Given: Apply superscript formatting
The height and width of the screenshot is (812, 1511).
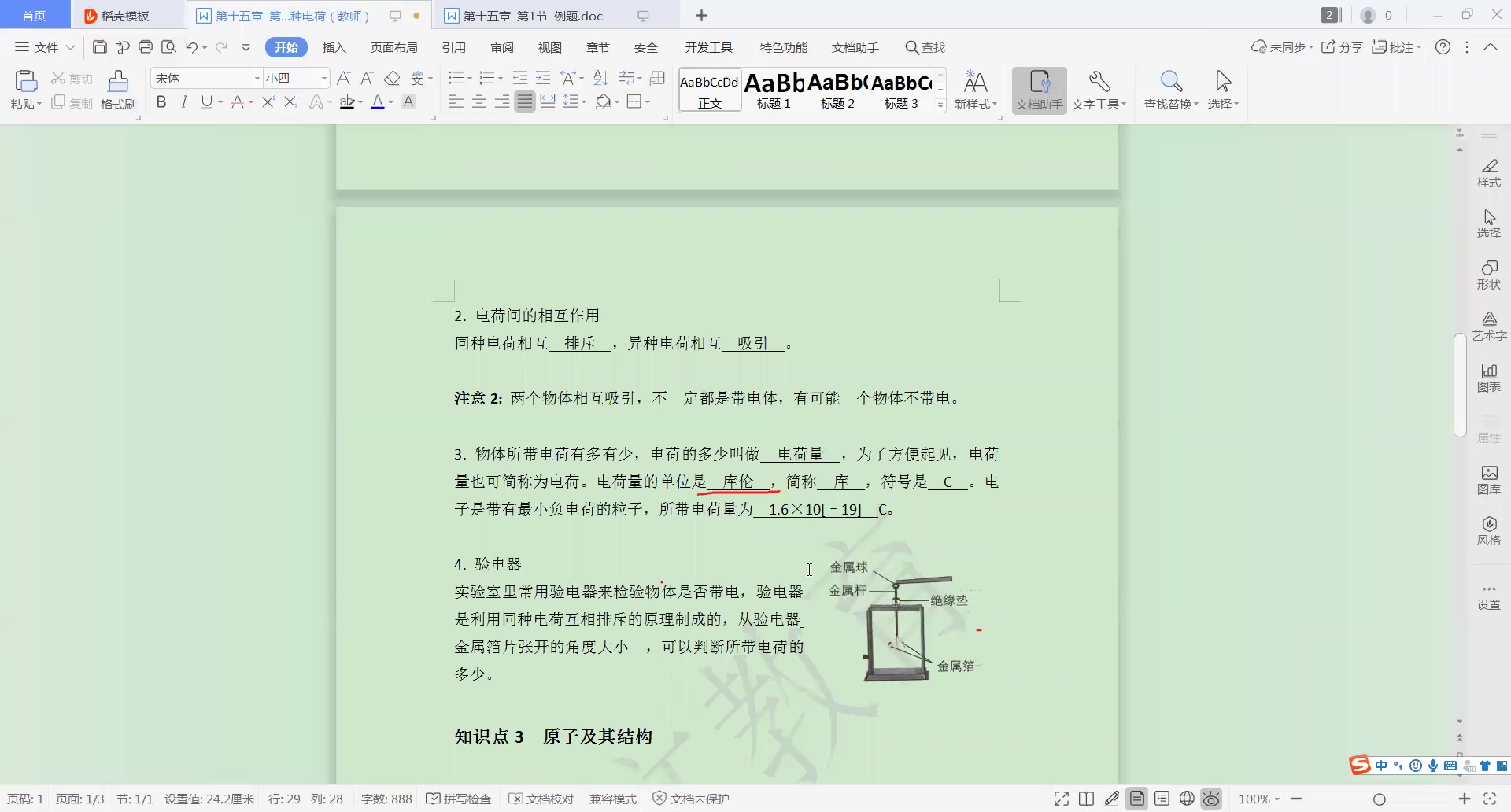Looking at the screenshot, I should pos(268,101).
